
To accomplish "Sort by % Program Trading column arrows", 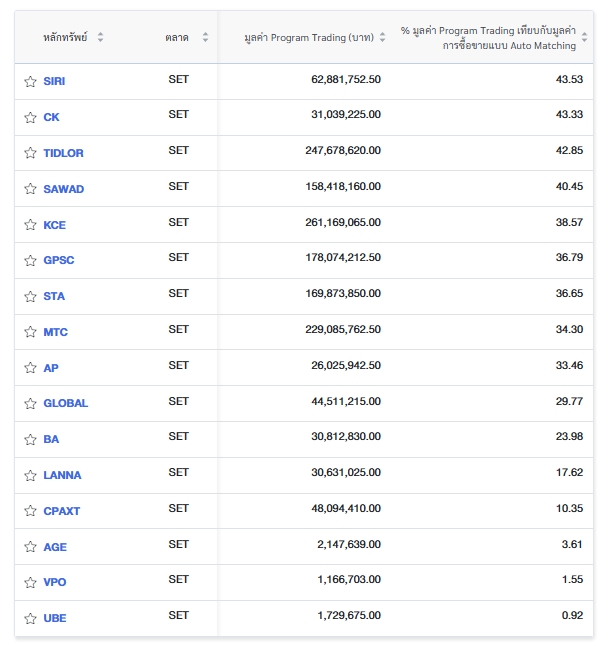I will point(585,38).
